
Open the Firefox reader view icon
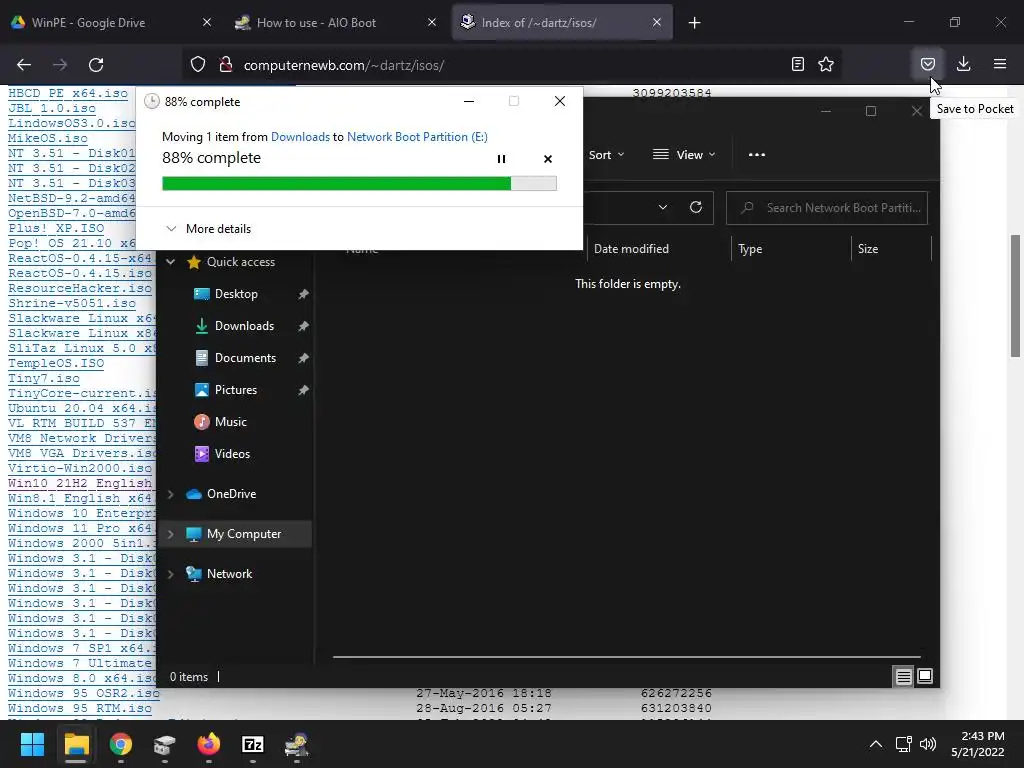tap(797, 64)
